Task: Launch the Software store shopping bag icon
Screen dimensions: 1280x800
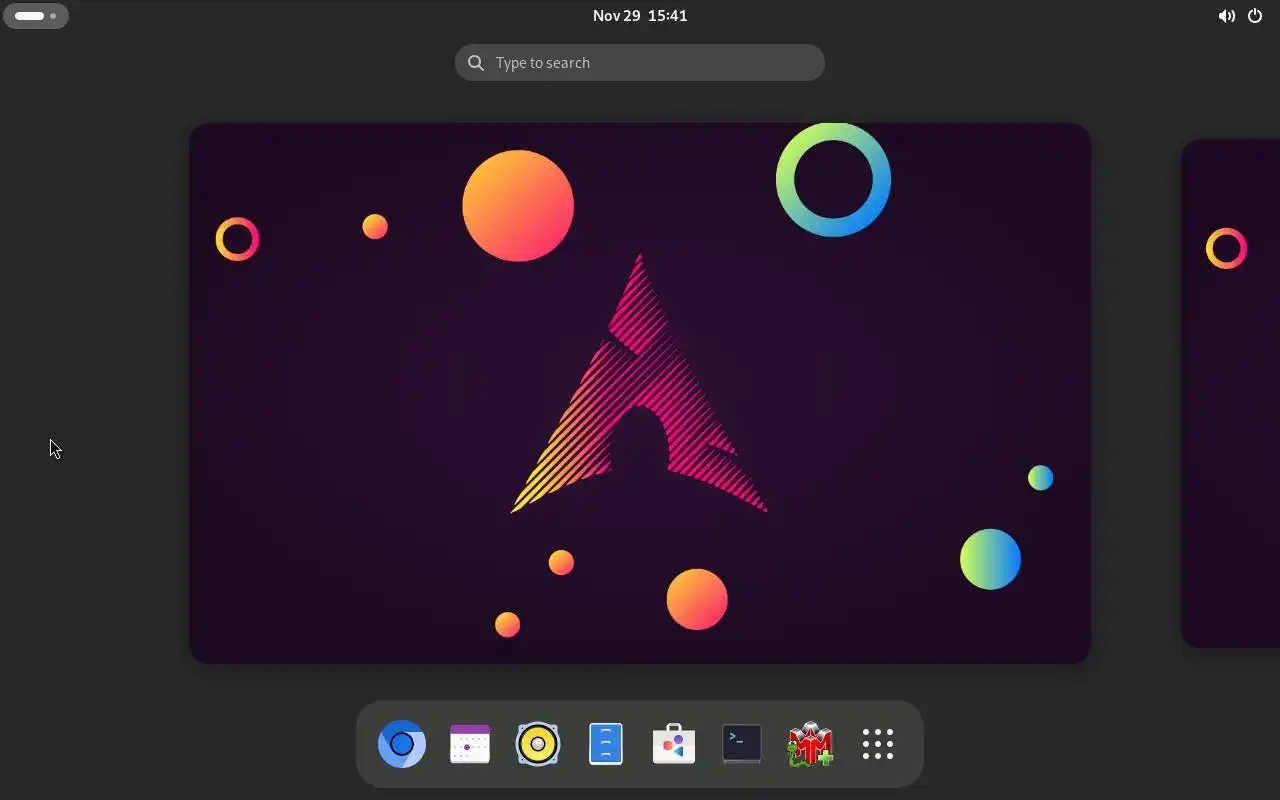Action: pyautogui.click(x=674, y=744)
